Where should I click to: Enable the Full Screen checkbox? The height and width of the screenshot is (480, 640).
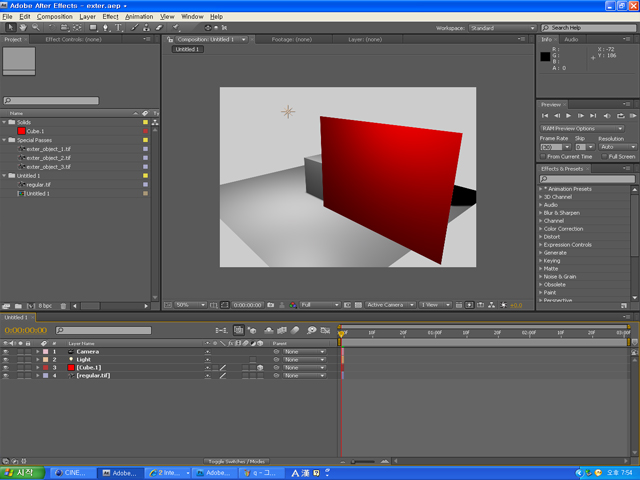[x=604, y=156]
